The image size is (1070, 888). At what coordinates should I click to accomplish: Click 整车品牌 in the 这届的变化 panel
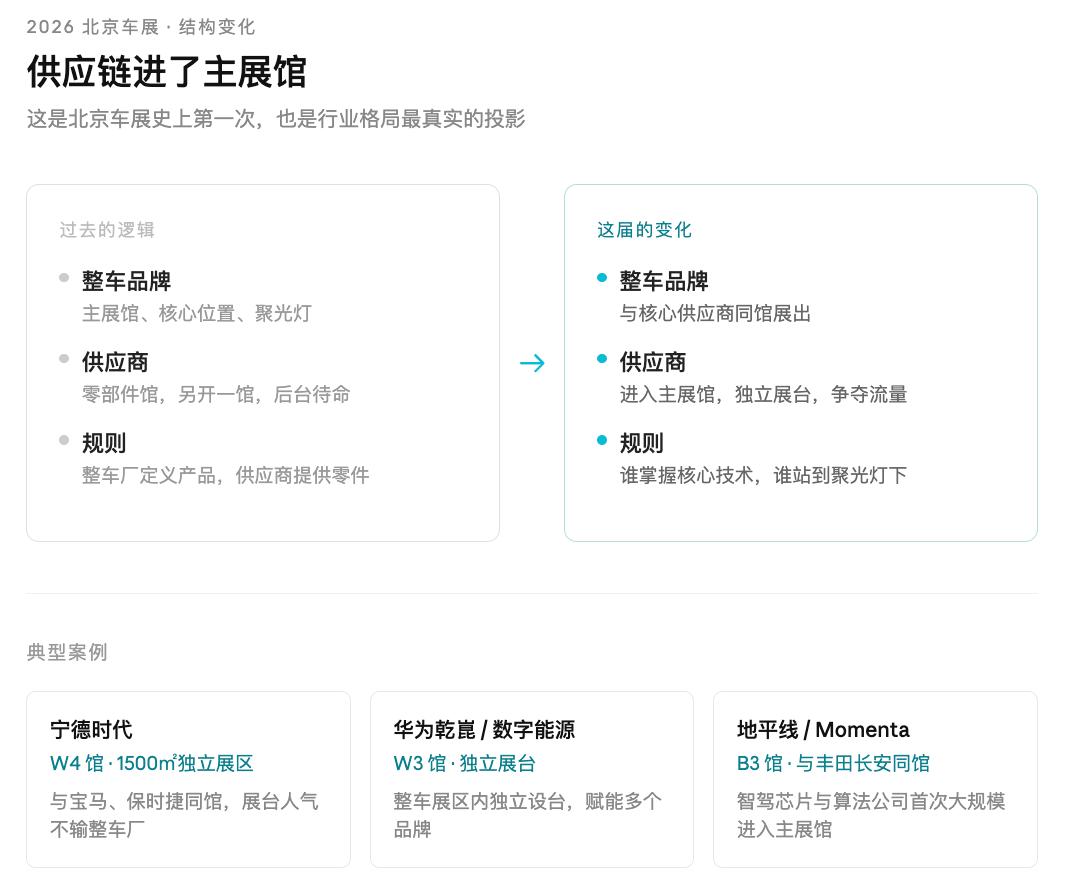664,281
